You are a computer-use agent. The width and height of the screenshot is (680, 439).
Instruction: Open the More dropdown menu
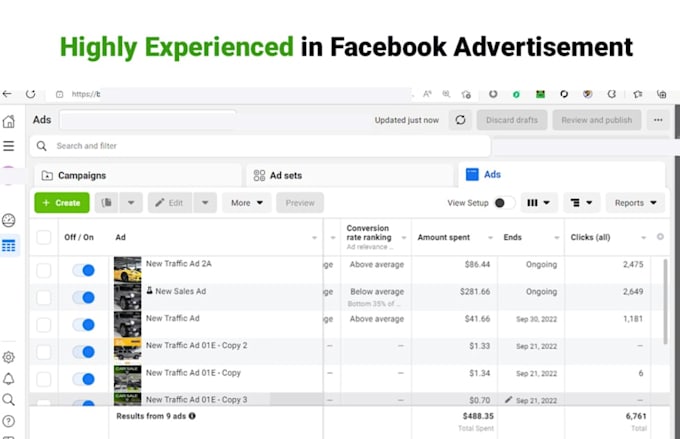click(x=247, y=203)
